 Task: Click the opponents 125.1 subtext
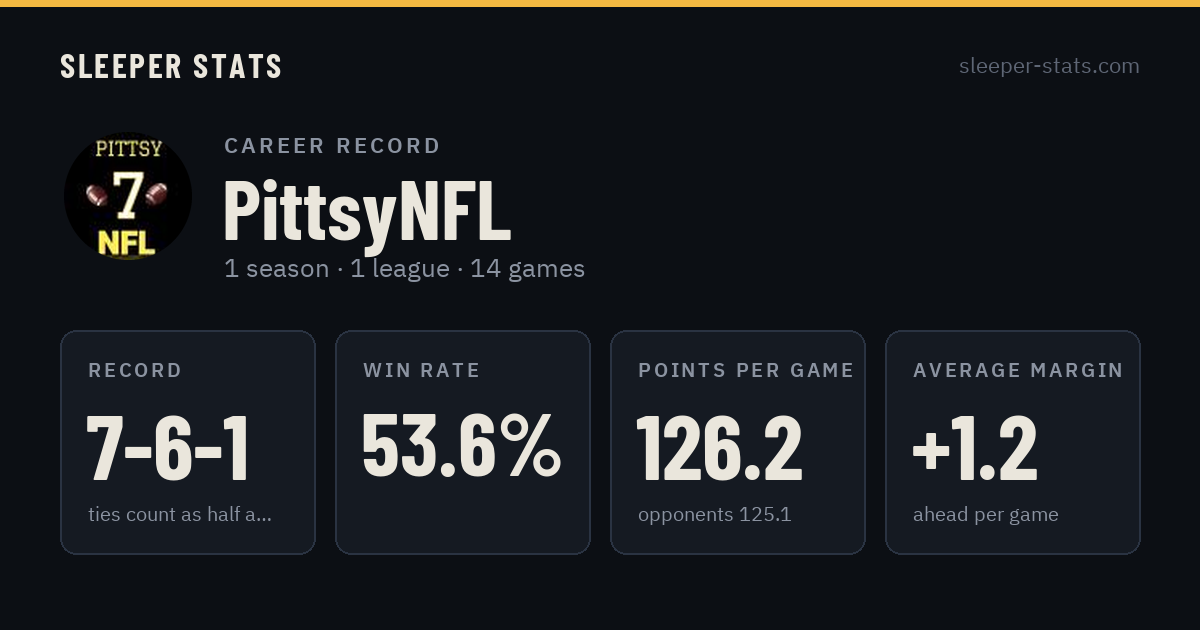point(714,515)
